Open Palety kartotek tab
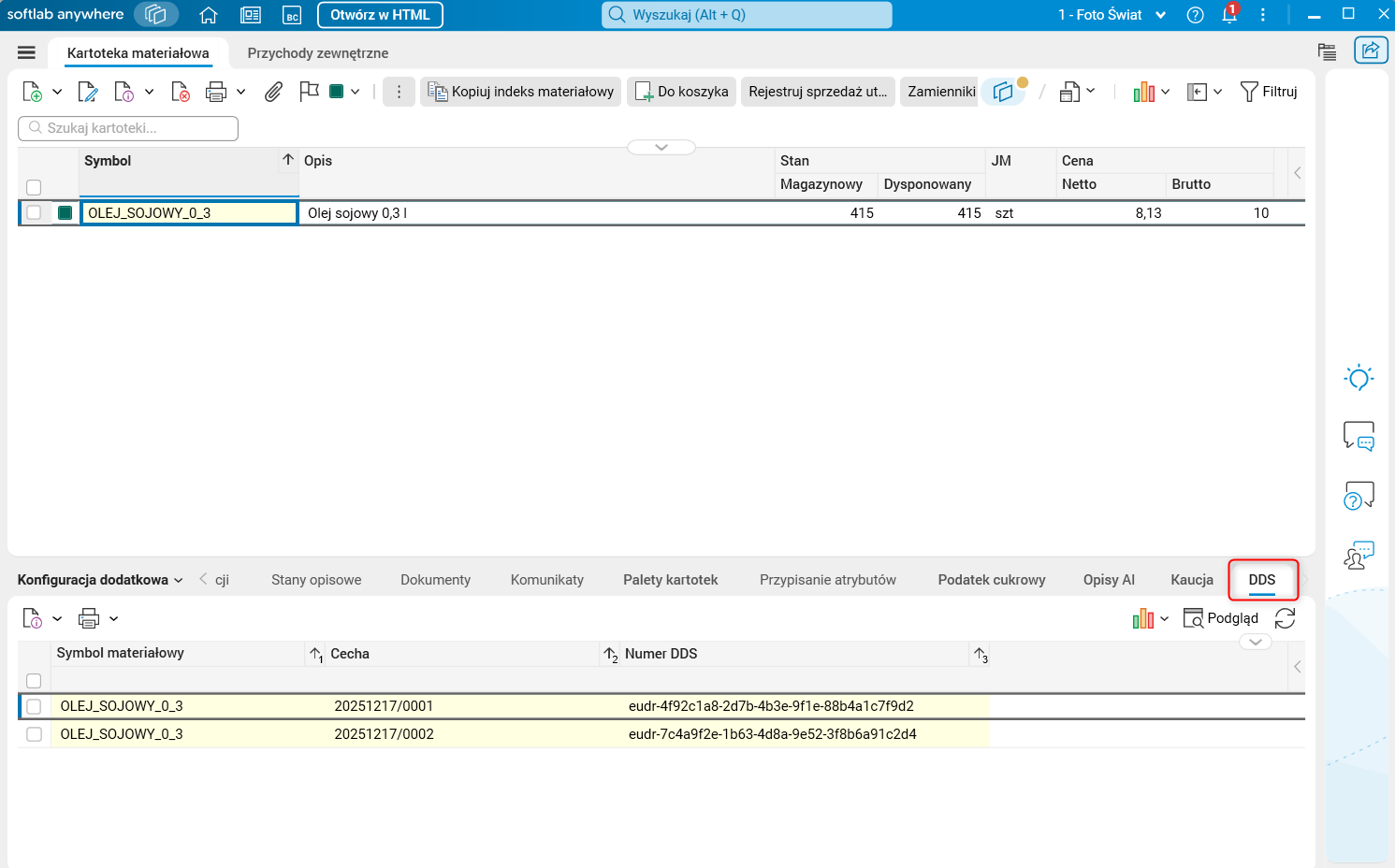Viewport: 1395px width, 868px height. click(x=671, y=580)
